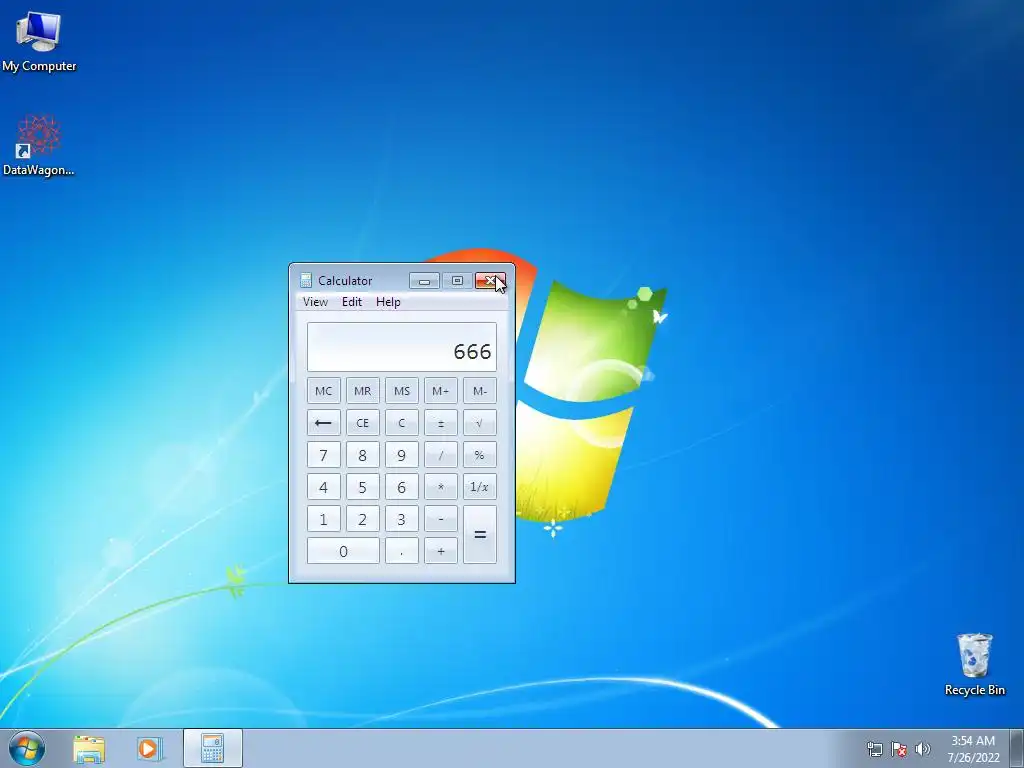Click digit 5 on the keypad

362,487
